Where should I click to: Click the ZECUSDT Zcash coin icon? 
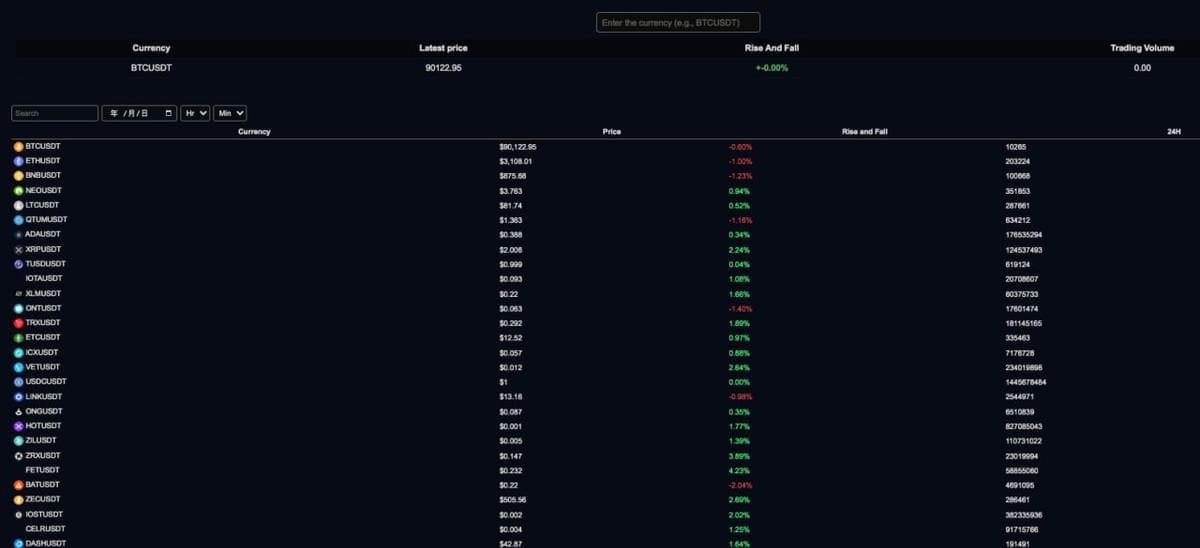point(18,499)
